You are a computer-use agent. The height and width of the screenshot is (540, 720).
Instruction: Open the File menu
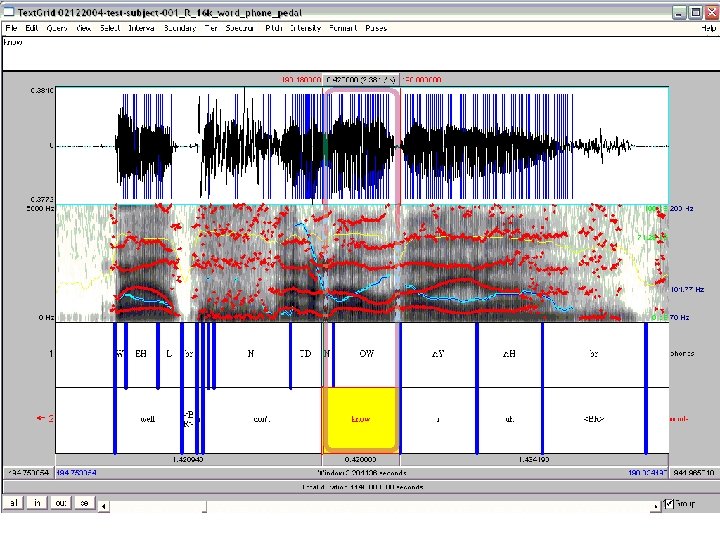pyautogui.click(x=12, y=29)
